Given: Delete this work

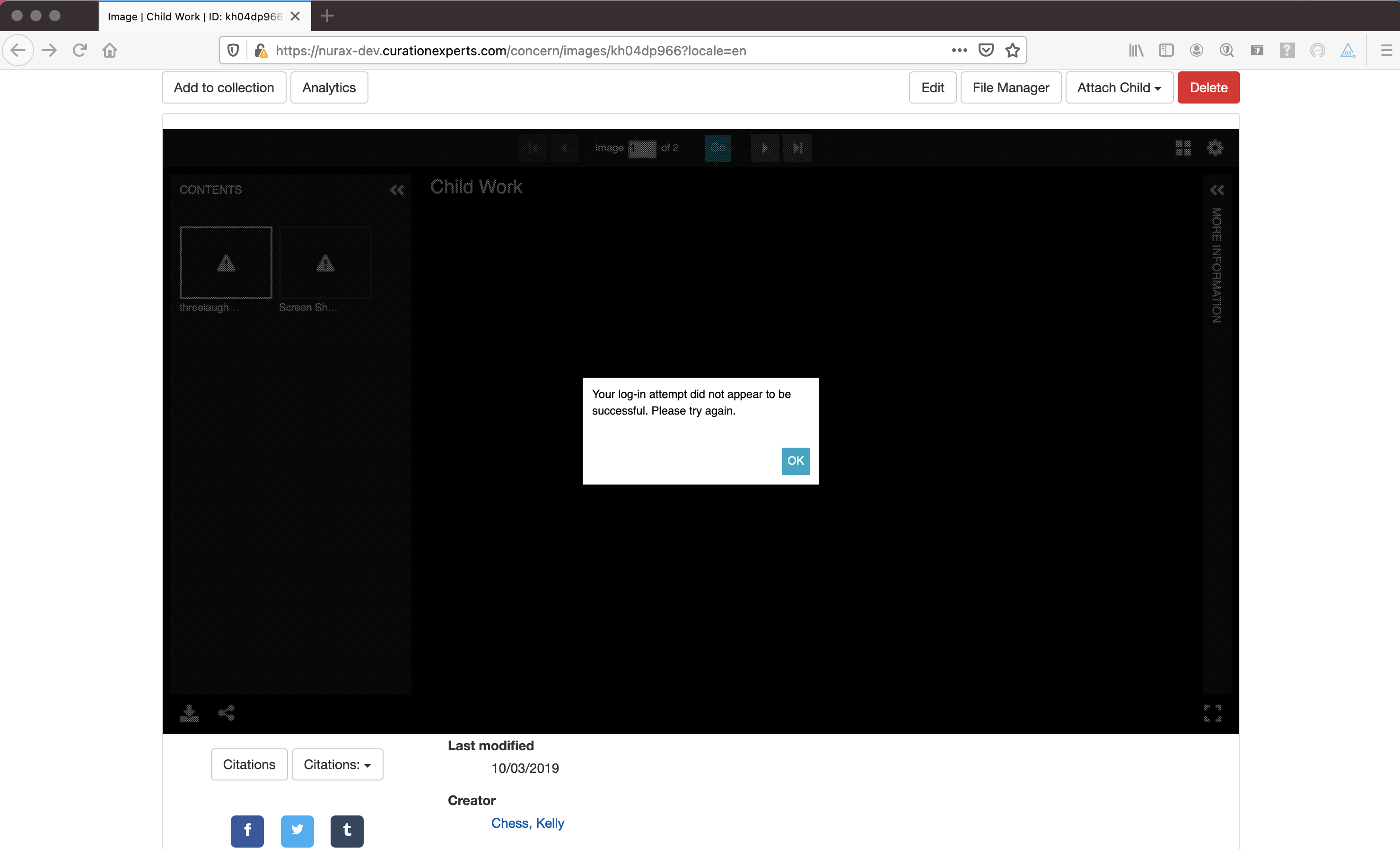Looking at the screenshot, I should pos(1208,87).
